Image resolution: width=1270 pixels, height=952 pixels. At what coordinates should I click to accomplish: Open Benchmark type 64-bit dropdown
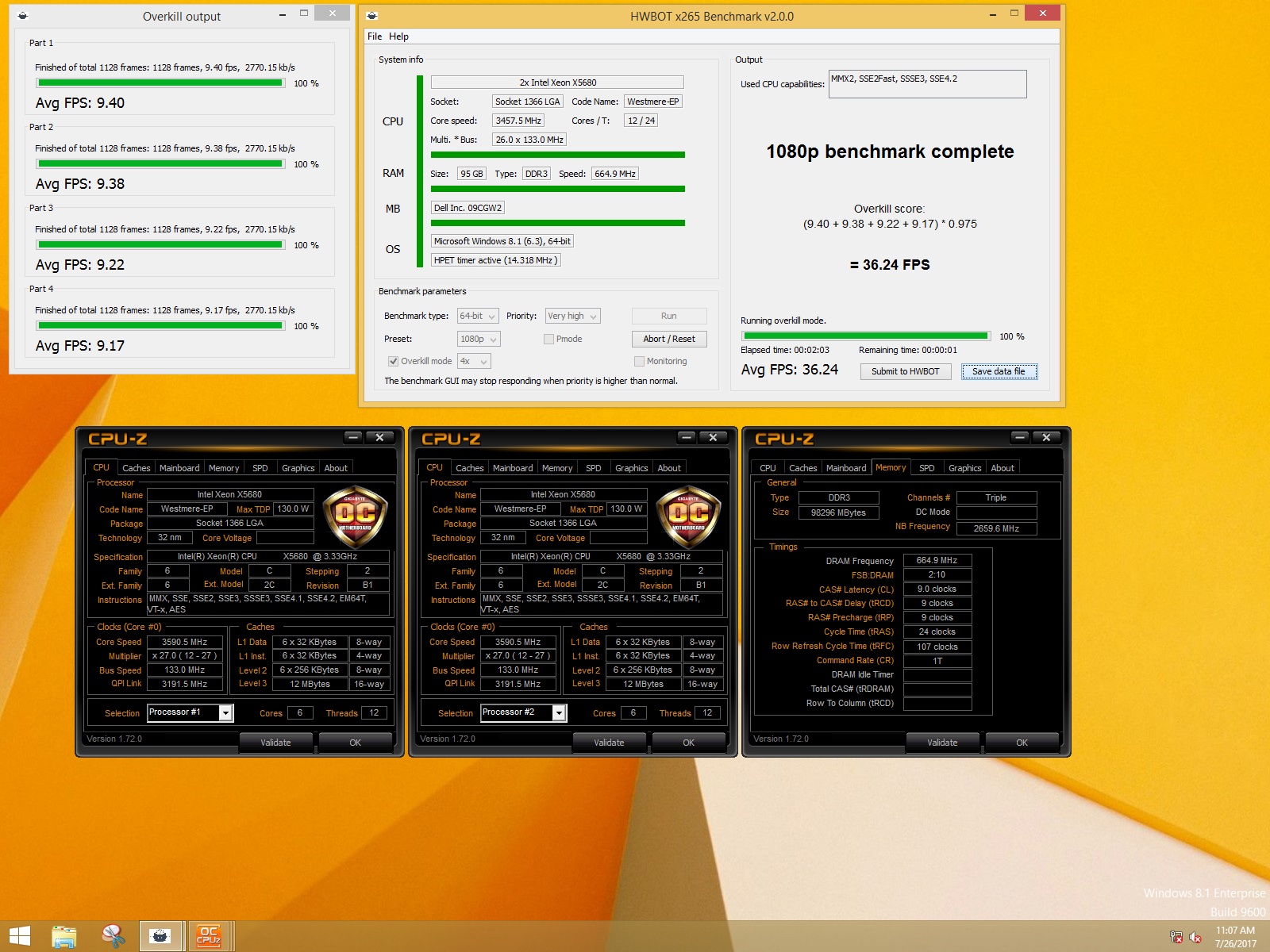pos(478,316)
